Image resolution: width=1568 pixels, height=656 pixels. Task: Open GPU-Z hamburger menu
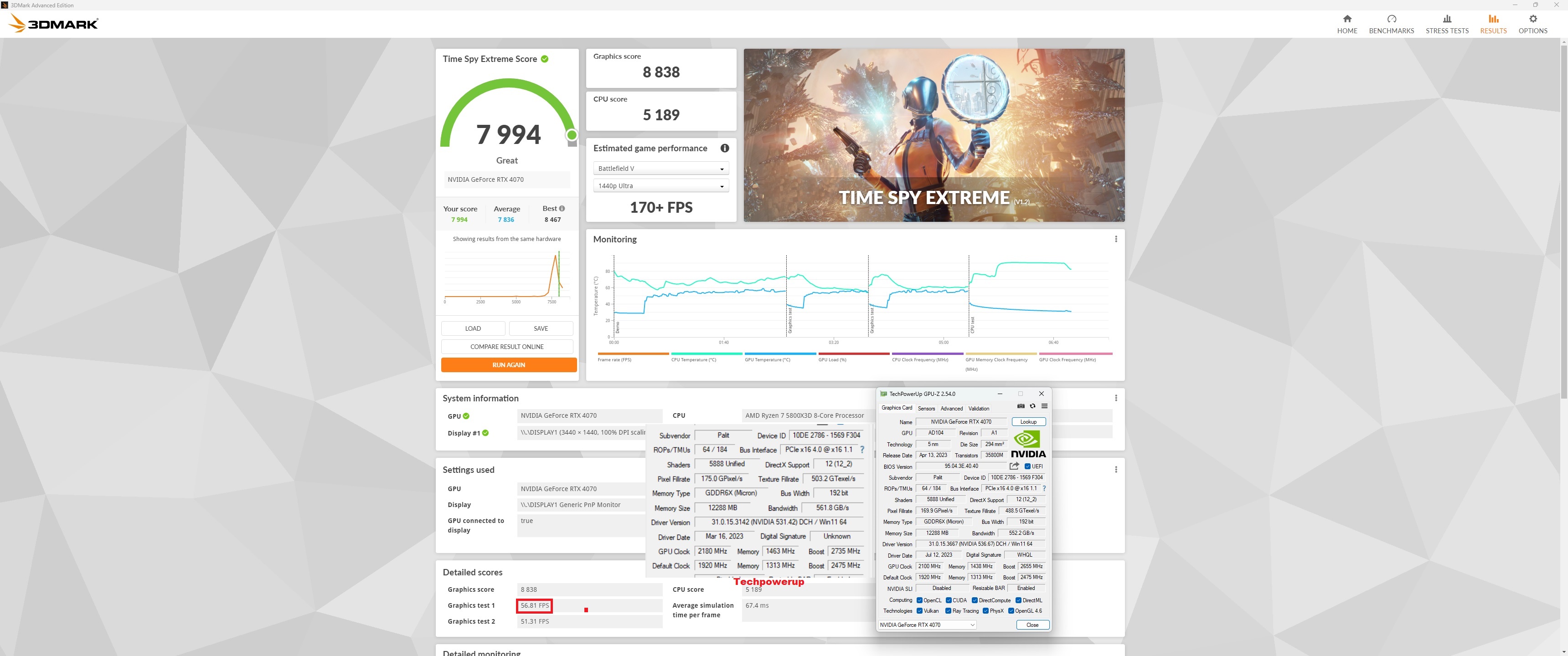(1044, 406)
